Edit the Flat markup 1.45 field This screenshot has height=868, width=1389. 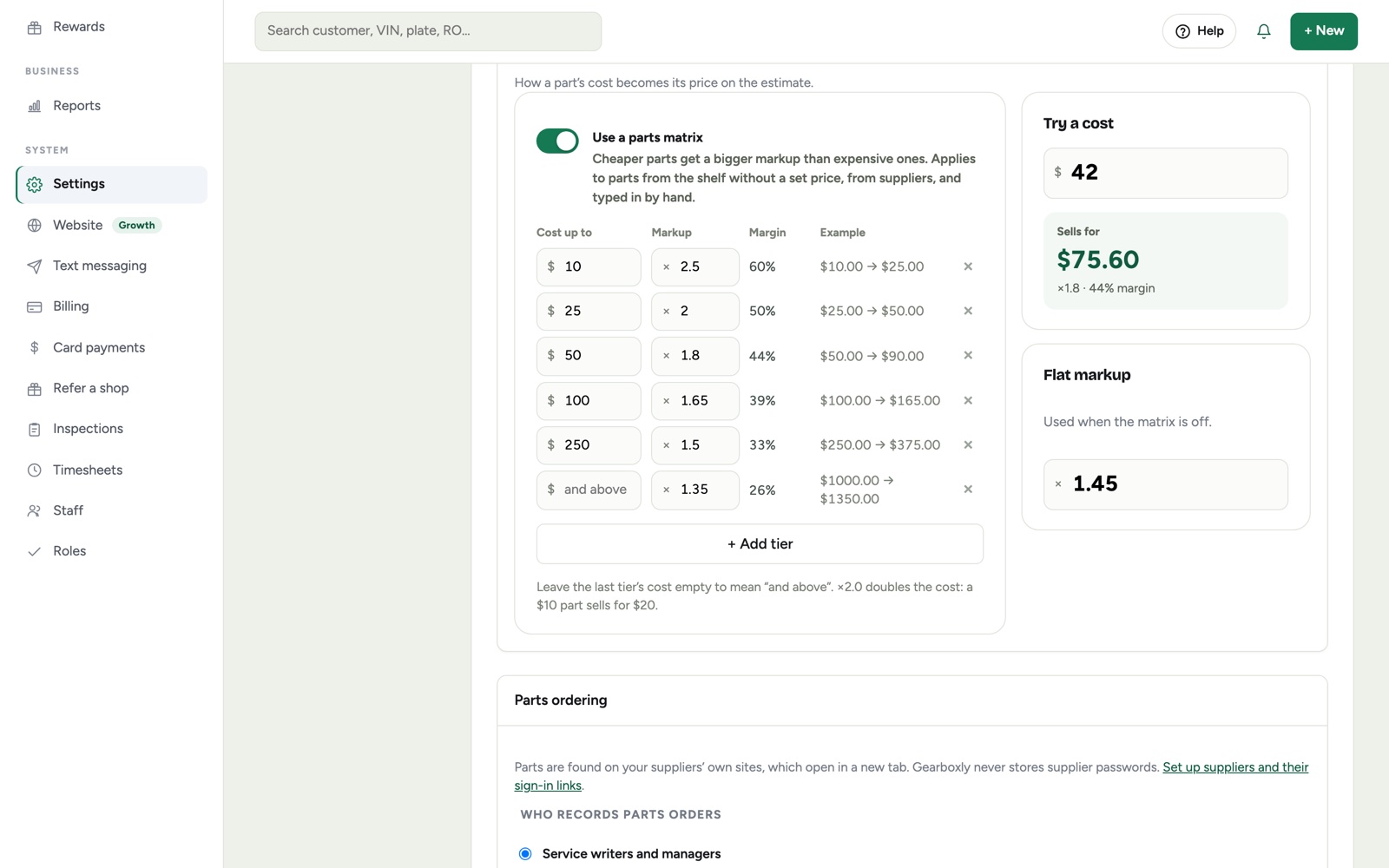tap(1166, 484)
